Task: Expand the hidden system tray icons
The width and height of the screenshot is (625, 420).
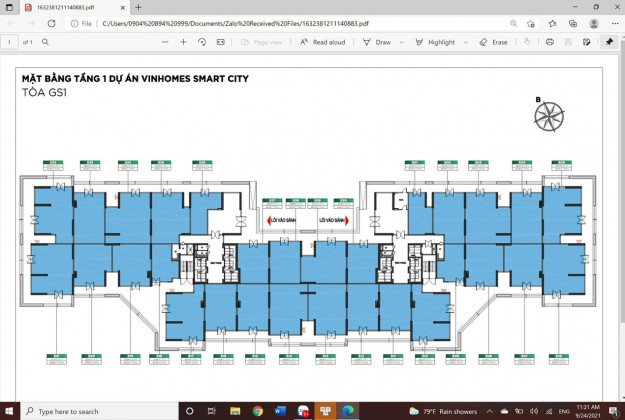Action: [489, 411]
